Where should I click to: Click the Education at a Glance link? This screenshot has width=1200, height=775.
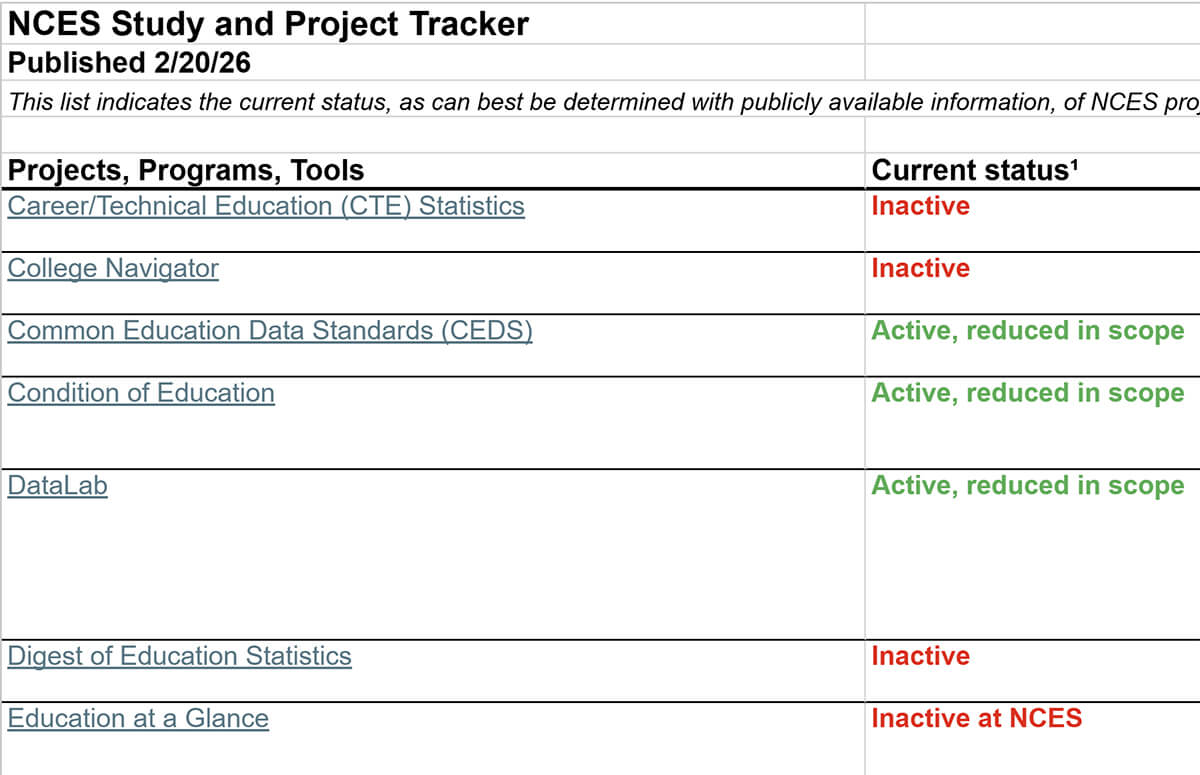pos(138,718)
